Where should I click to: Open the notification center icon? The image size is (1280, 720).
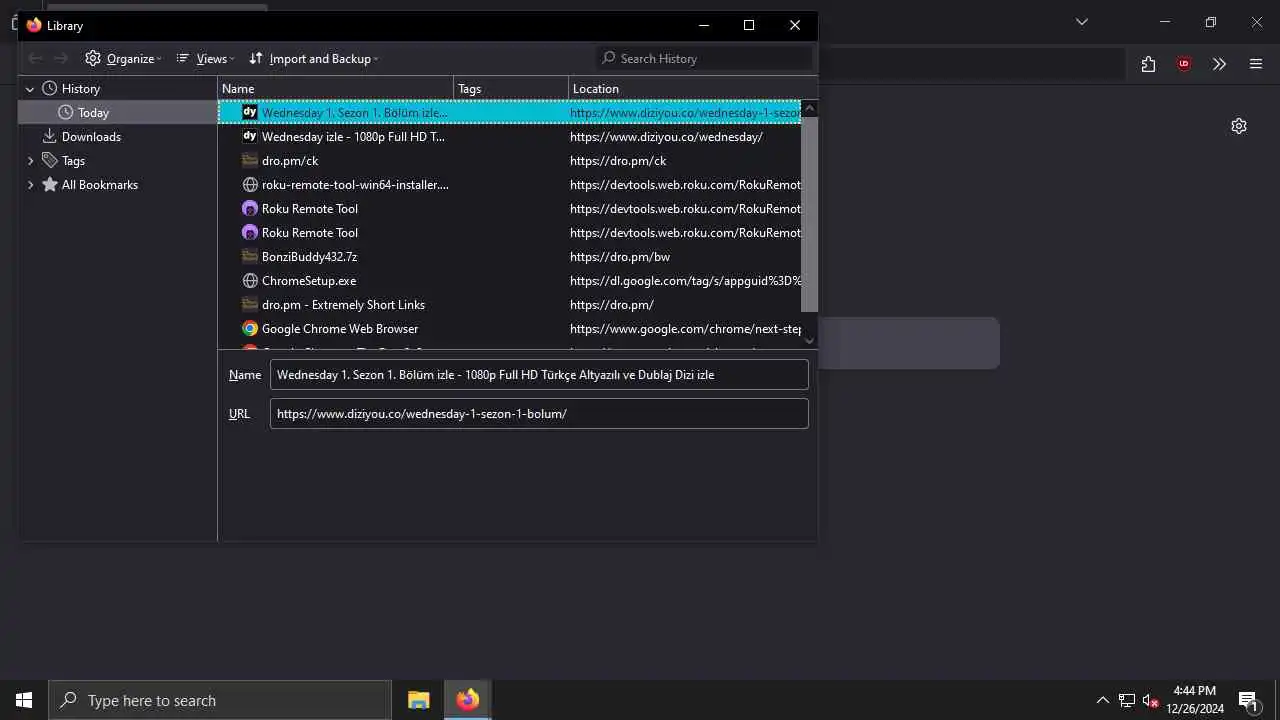(1248, 700)
